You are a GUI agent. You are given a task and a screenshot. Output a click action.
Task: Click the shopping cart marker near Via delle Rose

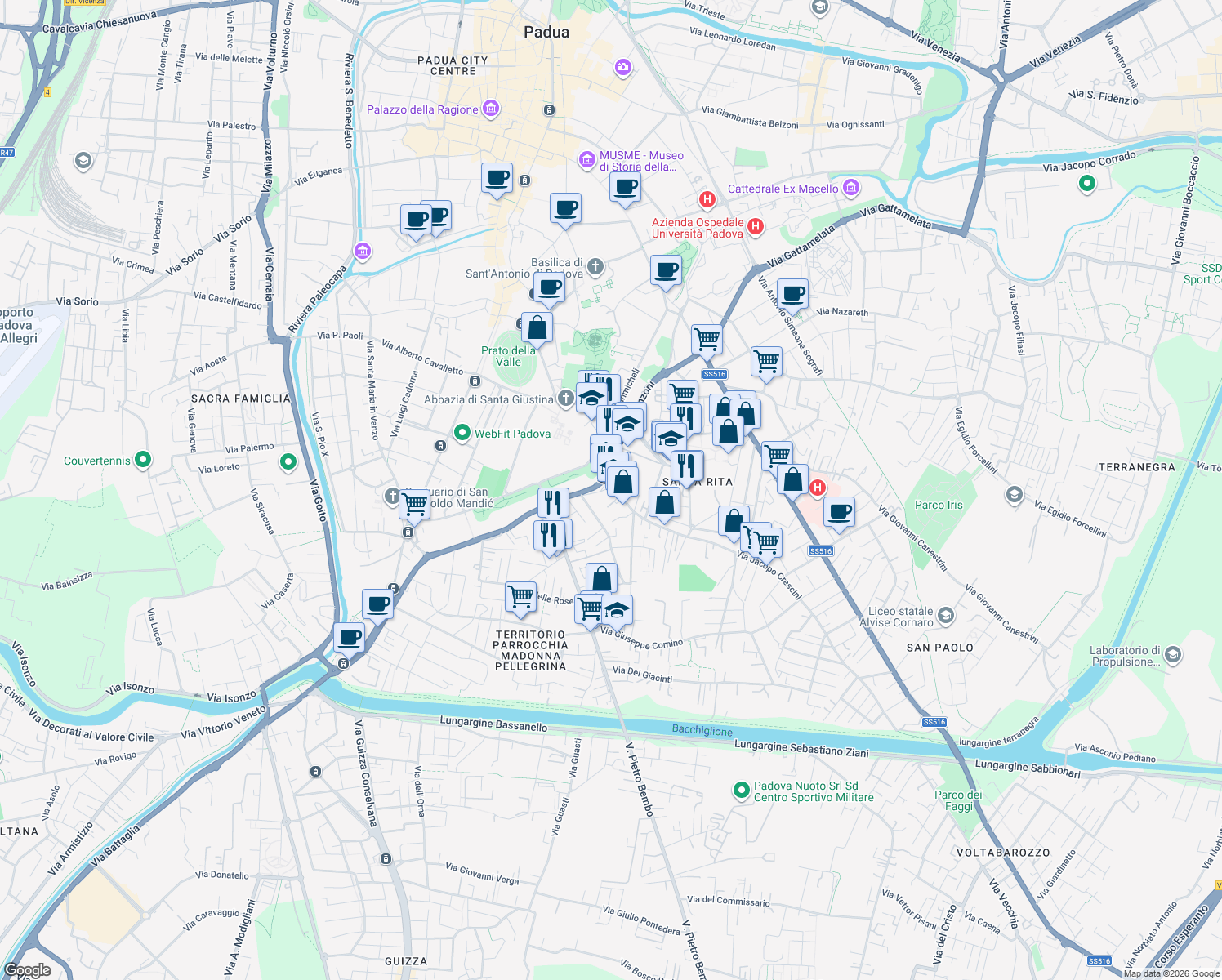pos(520,597)
